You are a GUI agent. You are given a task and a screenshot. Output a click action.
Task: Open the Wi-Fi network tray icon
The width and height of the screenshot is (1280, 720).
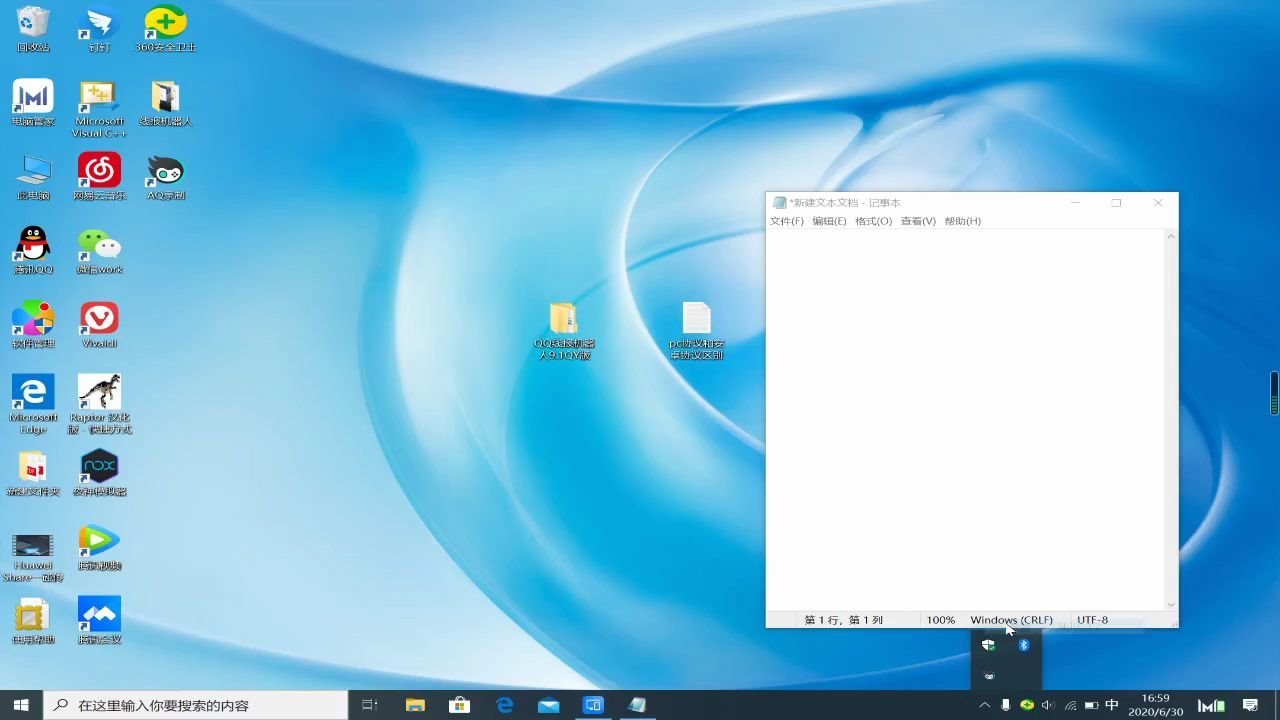(x=1070, y=705)
